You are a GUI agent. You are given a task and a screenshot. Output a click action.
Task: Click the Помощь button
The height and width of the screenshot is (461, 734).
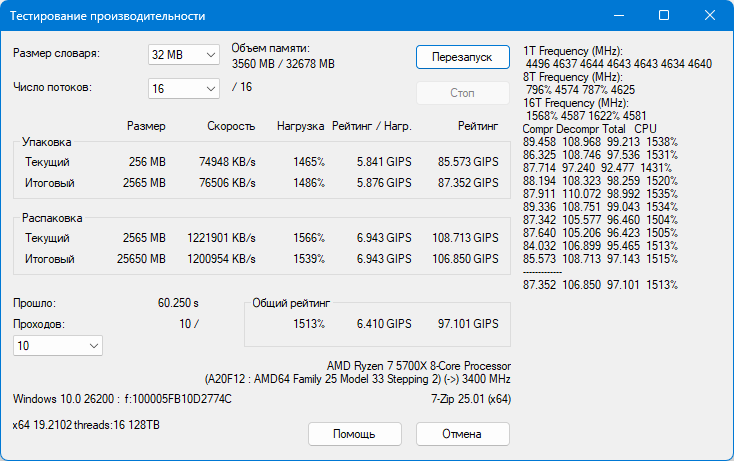coord(354,434)
